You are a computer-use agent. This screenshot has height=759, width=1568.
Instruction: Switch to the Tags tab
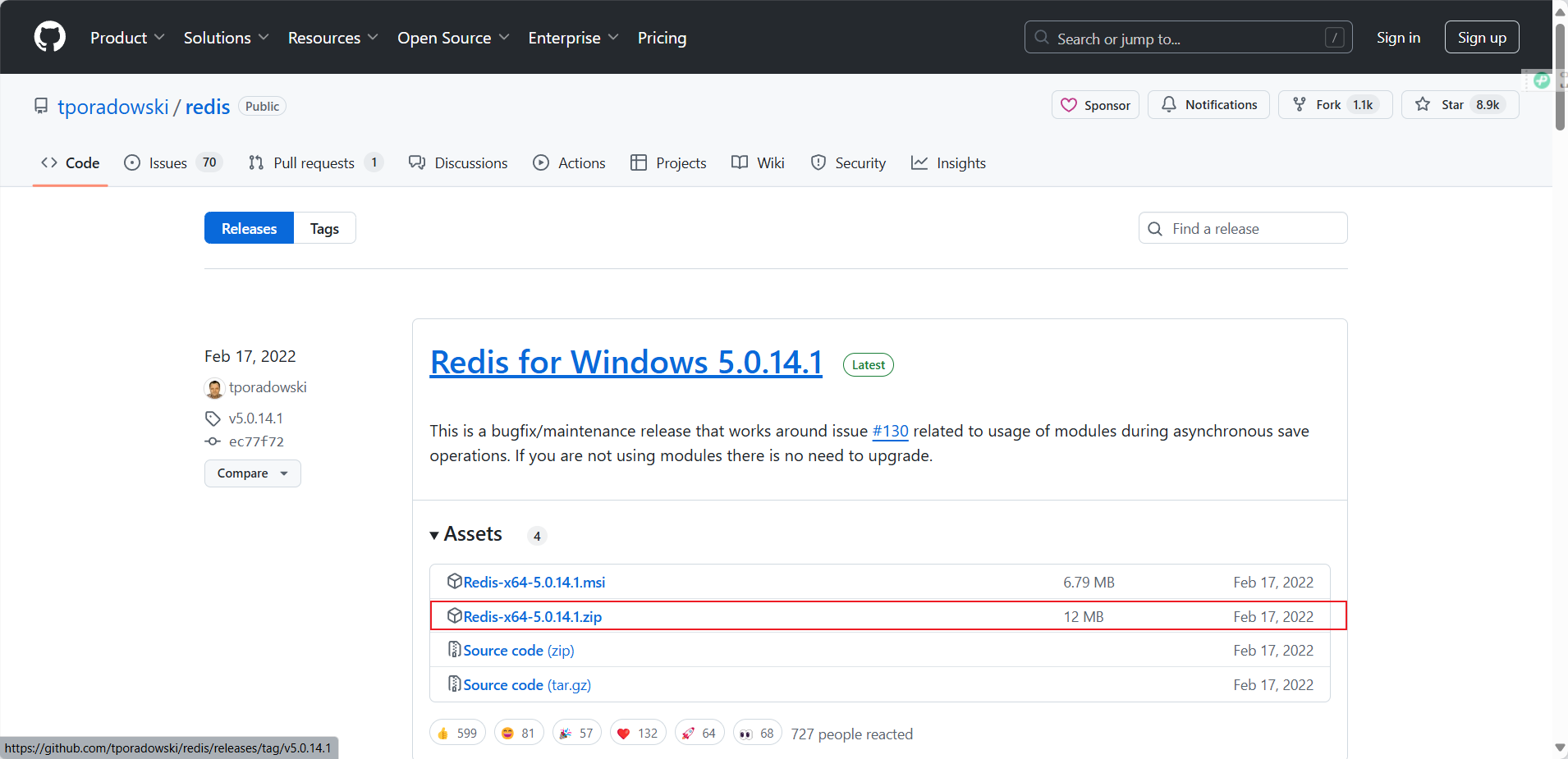[324, 229]
